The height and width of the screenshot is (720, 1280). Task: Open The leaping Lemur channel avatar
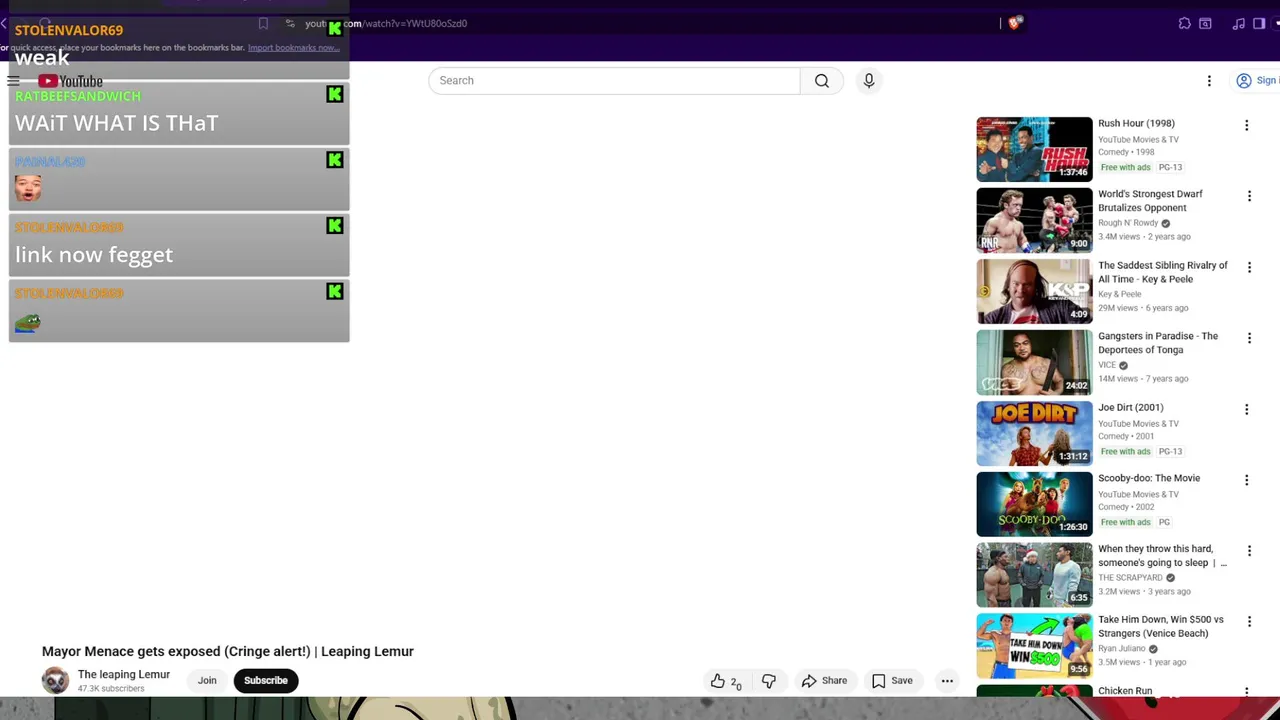tap(56, 680)
